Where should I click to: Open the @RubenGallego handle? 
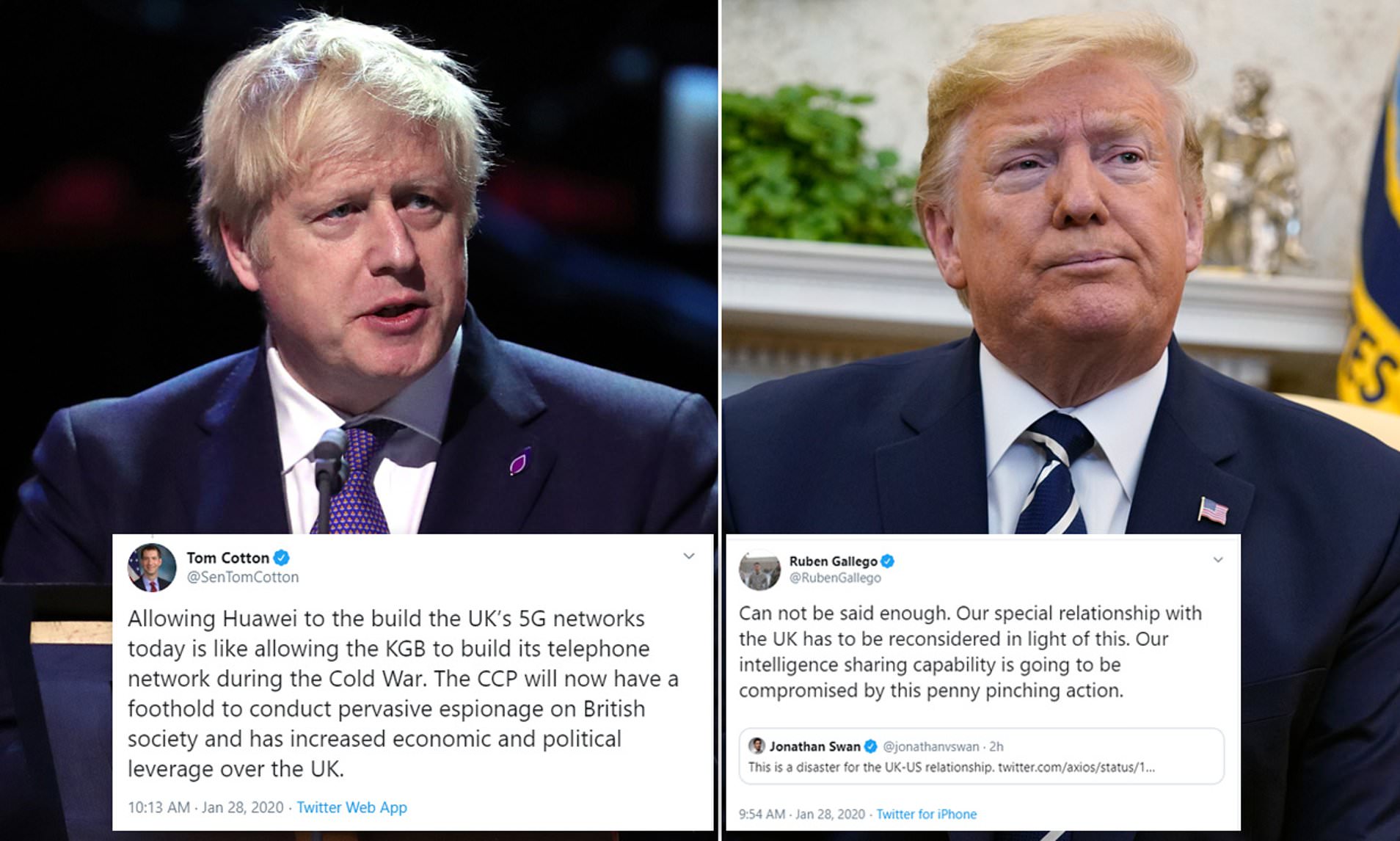(x=835, y=578)
